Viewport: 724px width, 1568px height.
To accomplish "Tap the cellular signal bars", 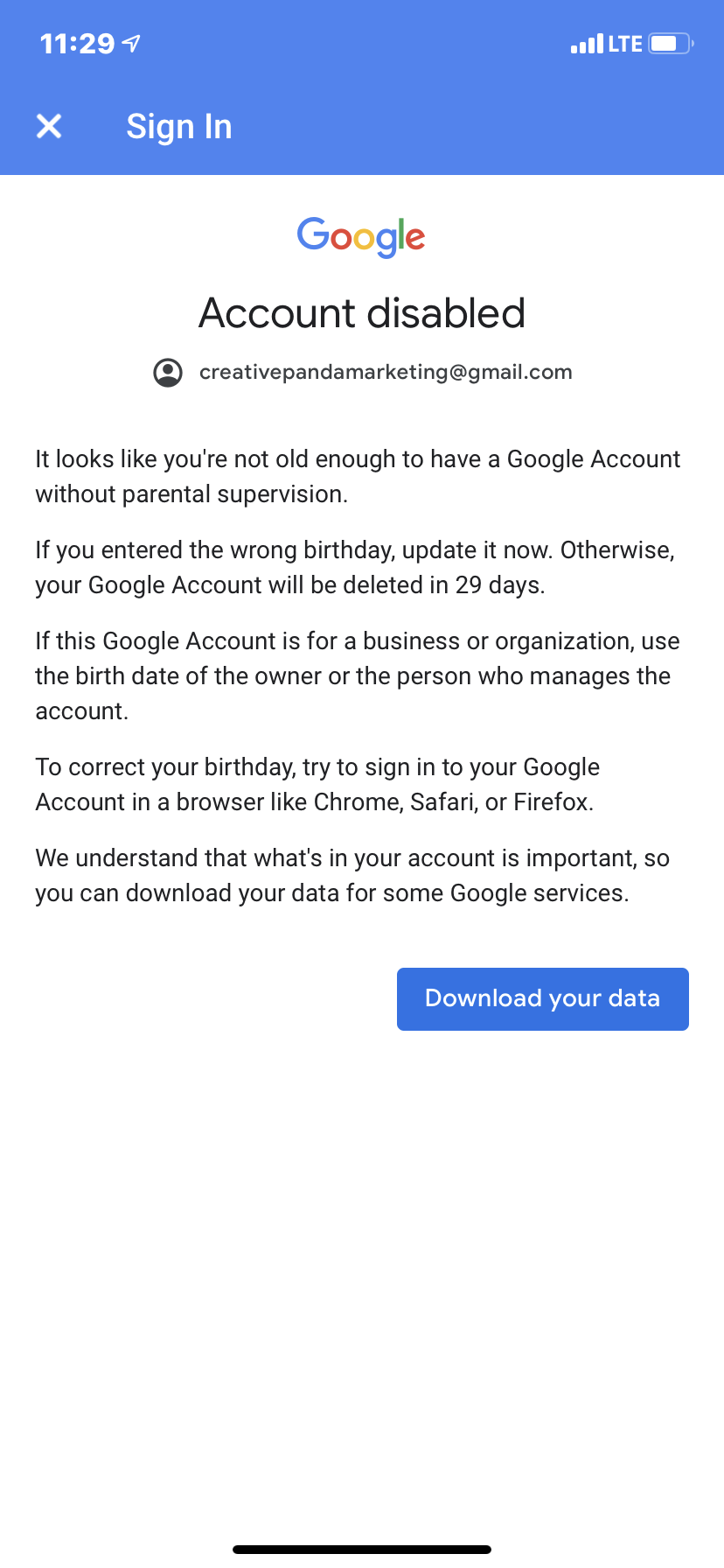I will coord(587,44).
